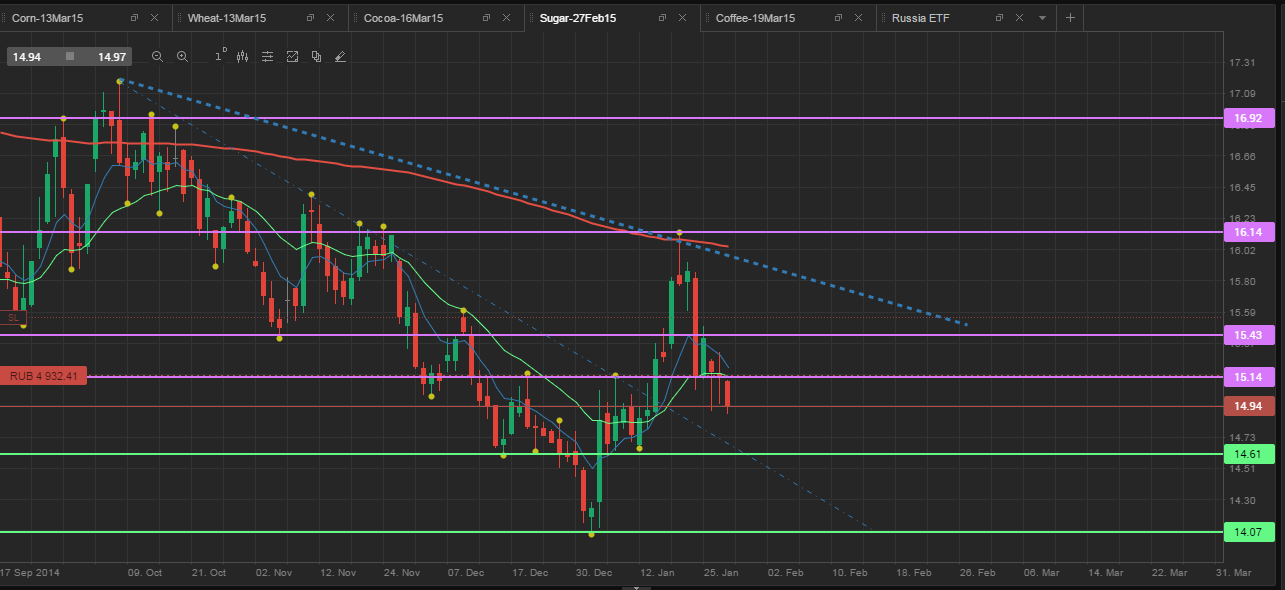Click the copy chart template icon
This screenshot has width=1285, height=590.
(316, 57)
